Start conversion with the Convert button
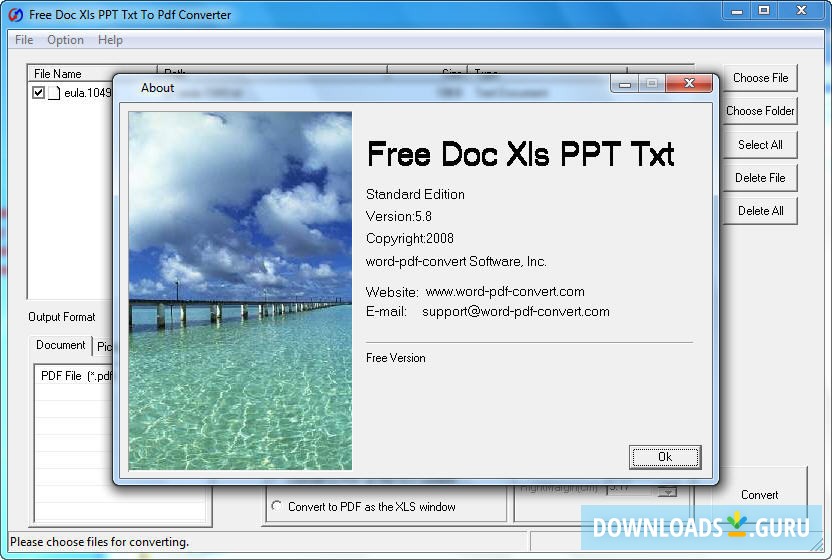This screenshot has width=832, height=560. (759, 495)
